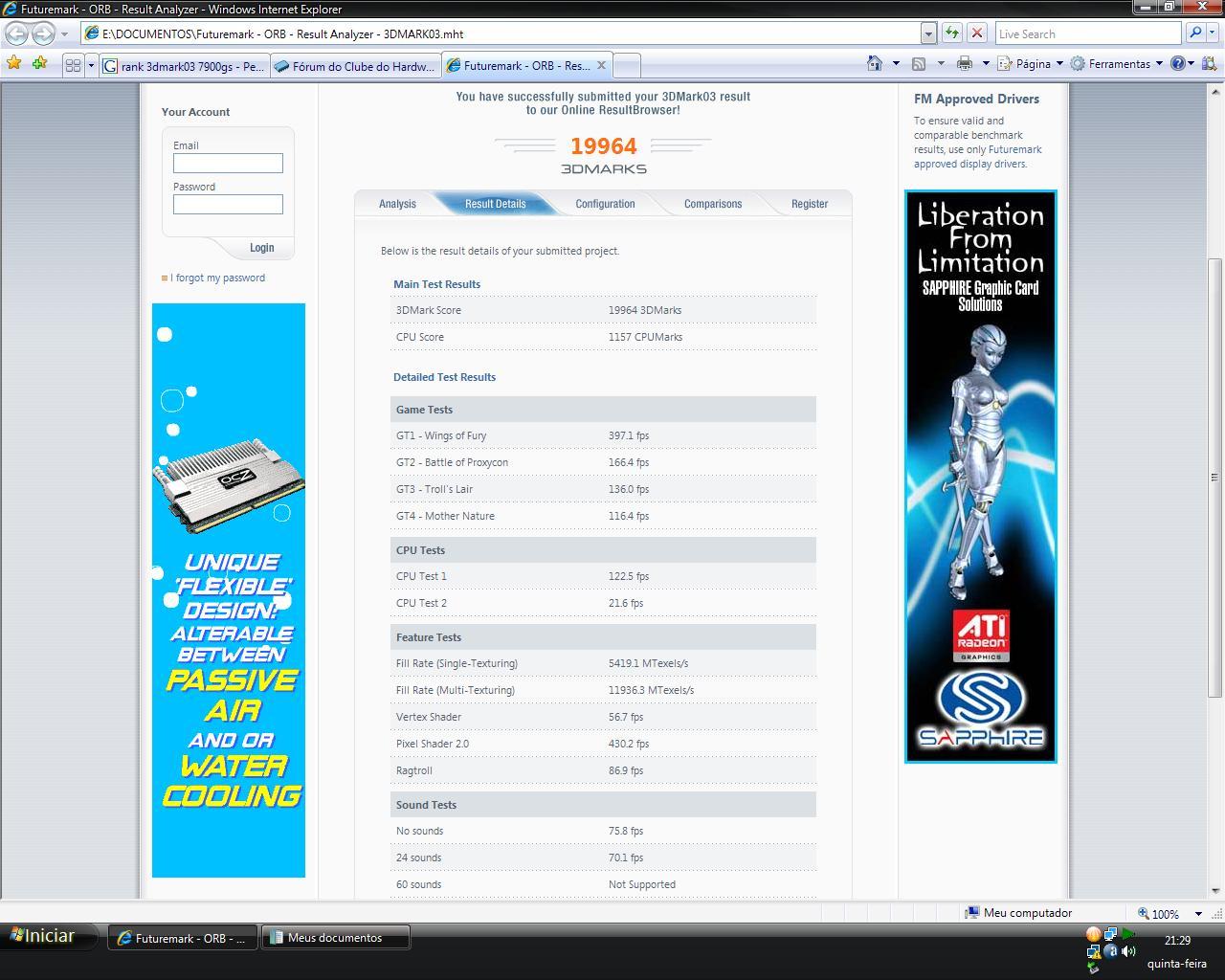
Task: Select the 1157 CPUMarks value
Action: [645, 337]
